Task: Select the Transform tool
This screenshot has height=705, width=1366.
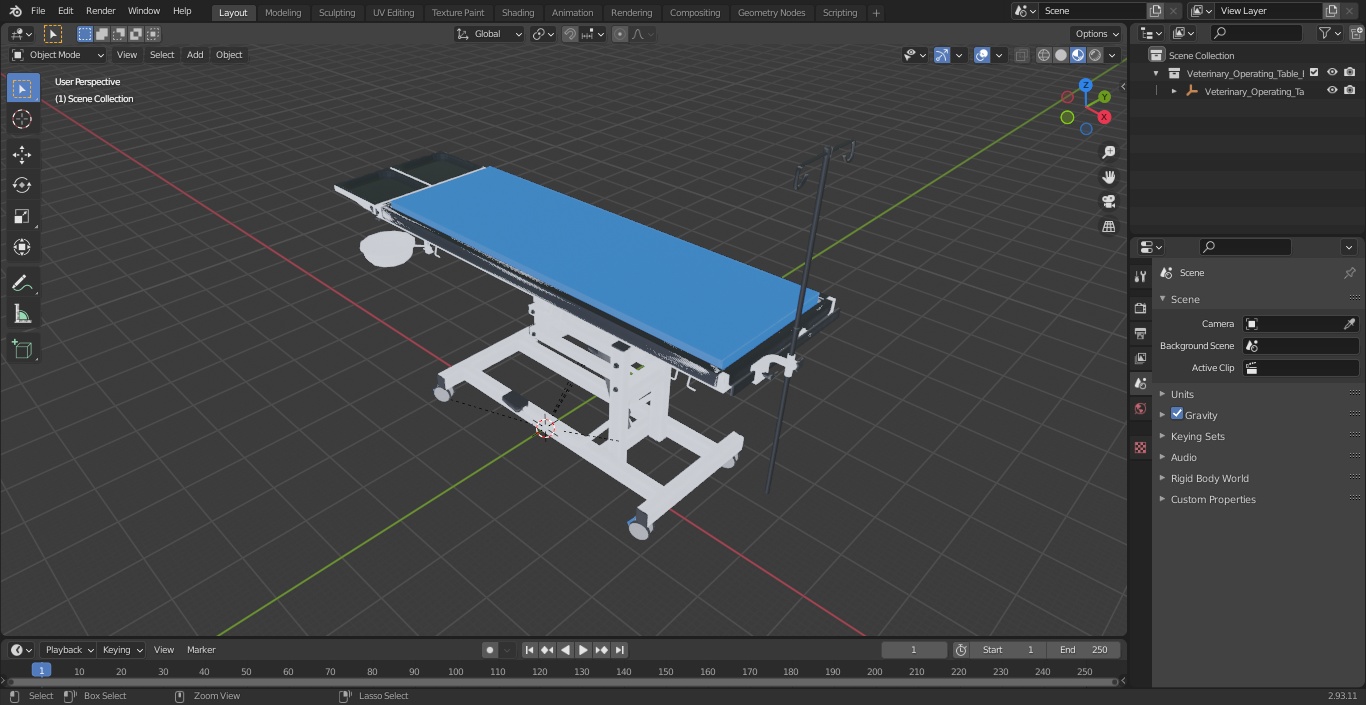Action: point(22,247)
